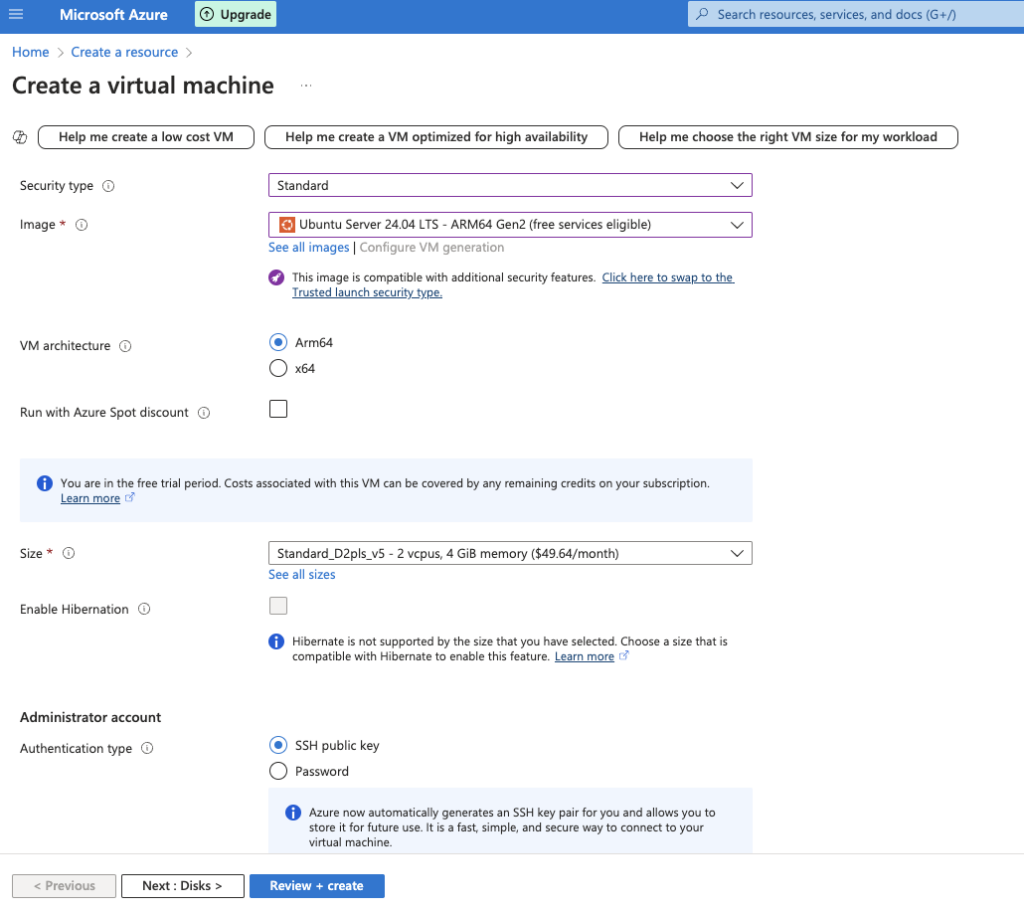Select x64 architecture
Screen dimensions: 1024x913
[278, 368]
